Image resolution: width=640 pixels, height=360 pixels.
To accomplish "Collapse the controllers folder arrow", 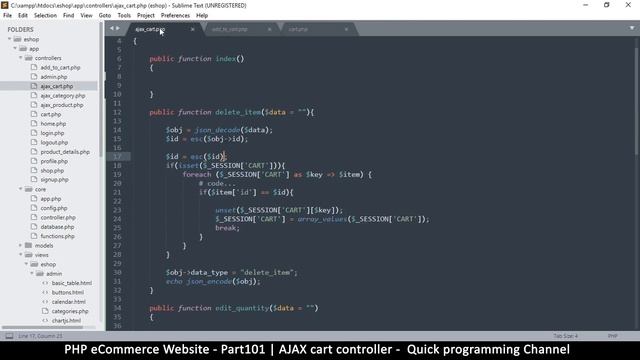I will [20, 58].
